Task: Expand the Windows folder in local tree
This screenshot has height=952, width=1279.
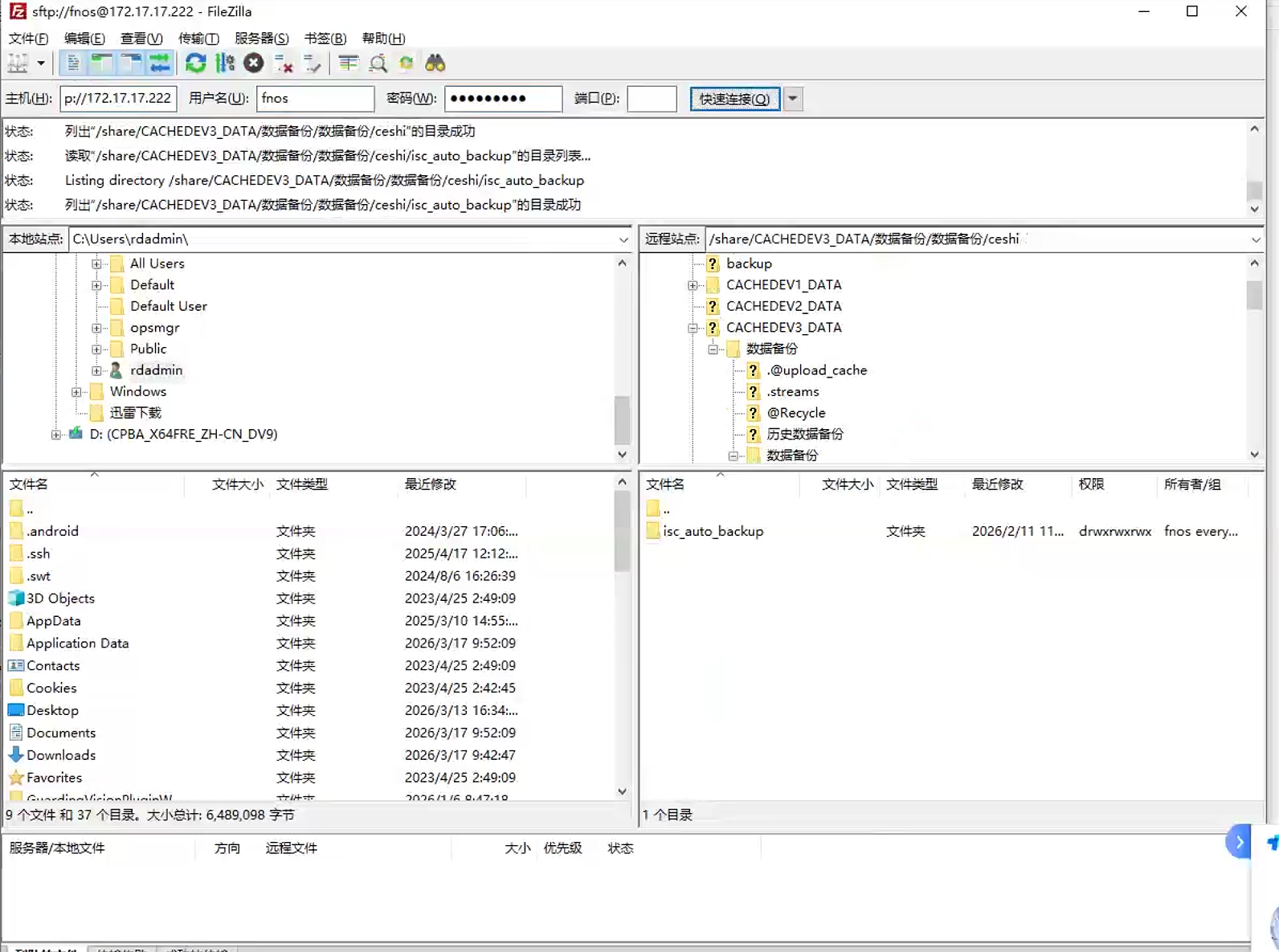Action: pos(76,392)
